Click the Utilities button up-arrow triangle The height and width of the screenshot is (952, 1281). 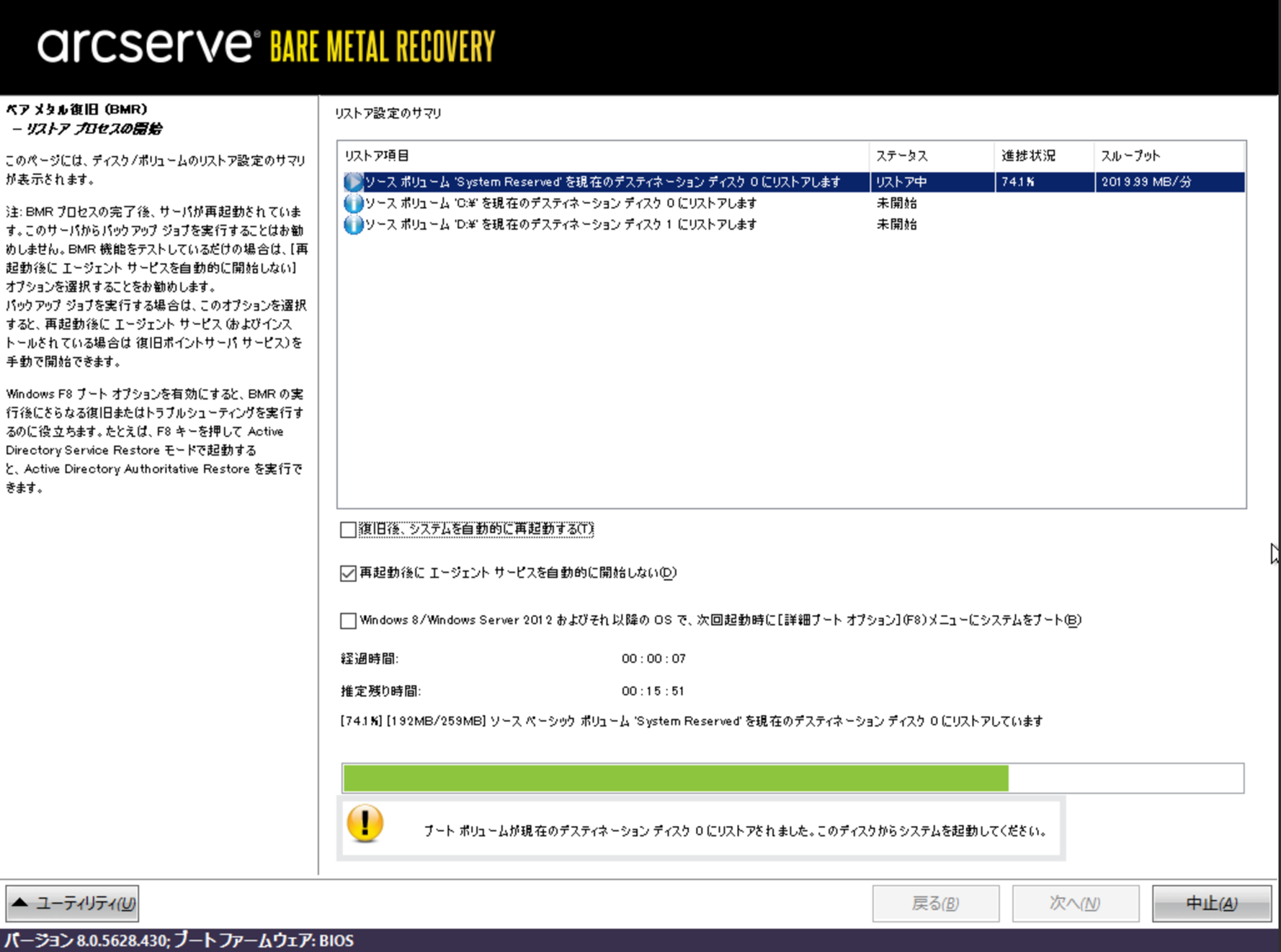pyautogui.click(x=20, y=903)
